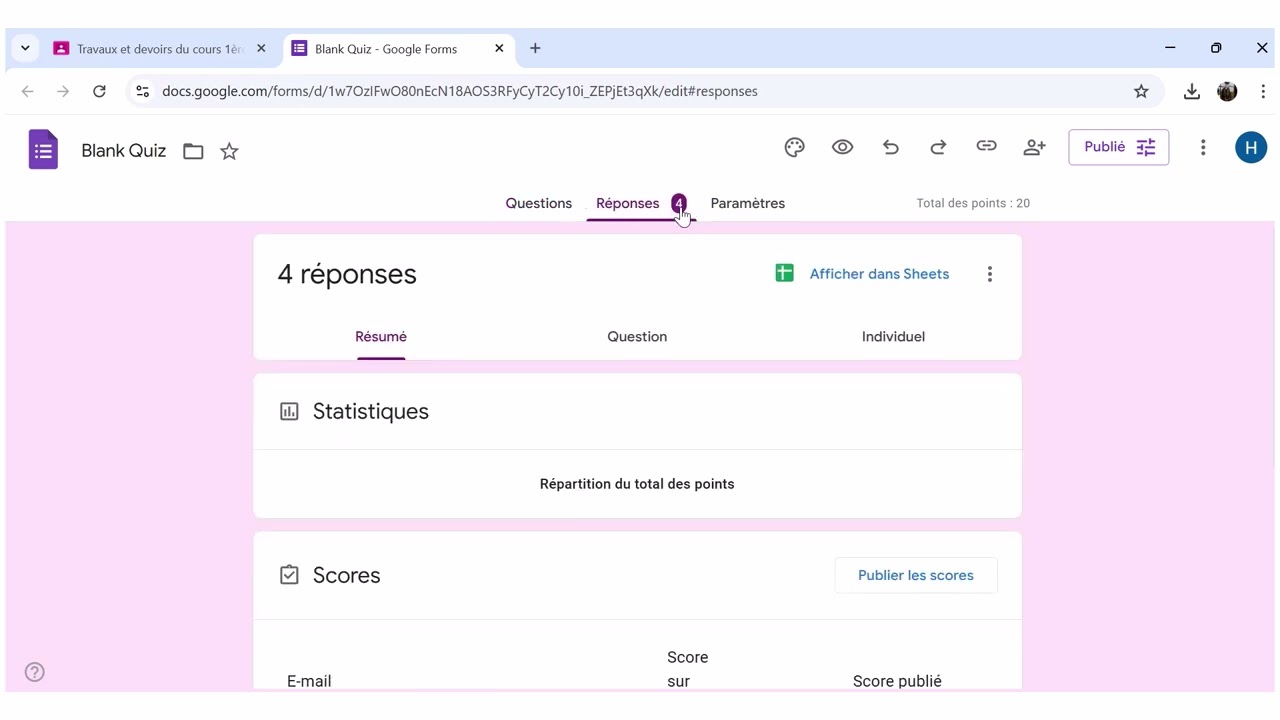Open the Paramètres tab

[x=748, y=203]
